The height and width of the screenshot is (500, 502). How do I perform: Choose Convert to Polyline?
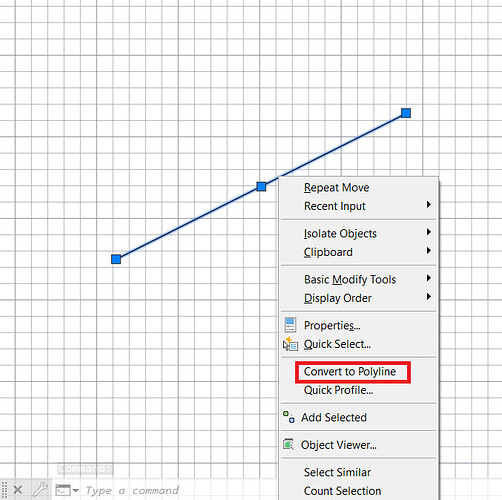350,371
